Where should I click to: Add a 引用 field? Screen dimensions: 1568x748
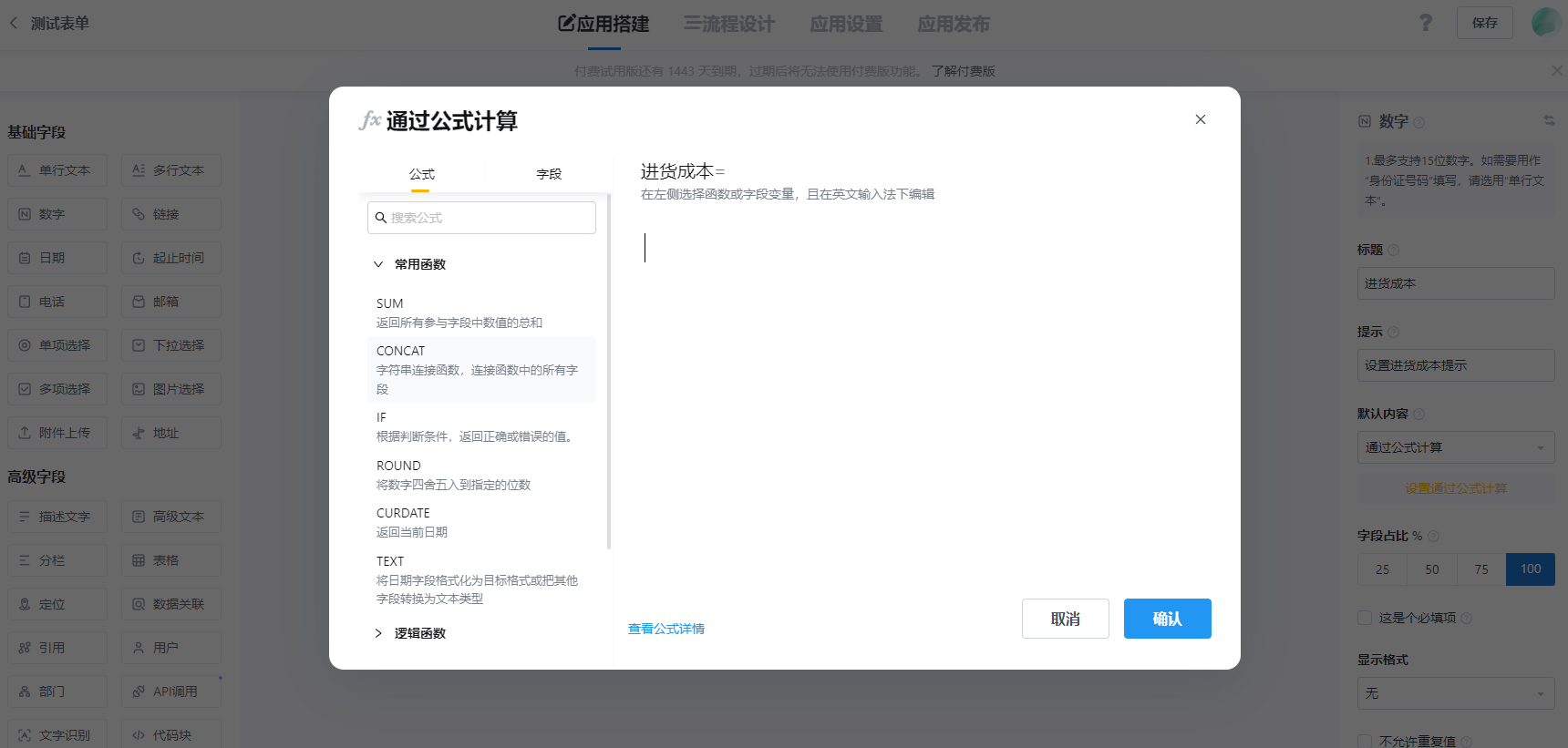[x=57, y=648]
